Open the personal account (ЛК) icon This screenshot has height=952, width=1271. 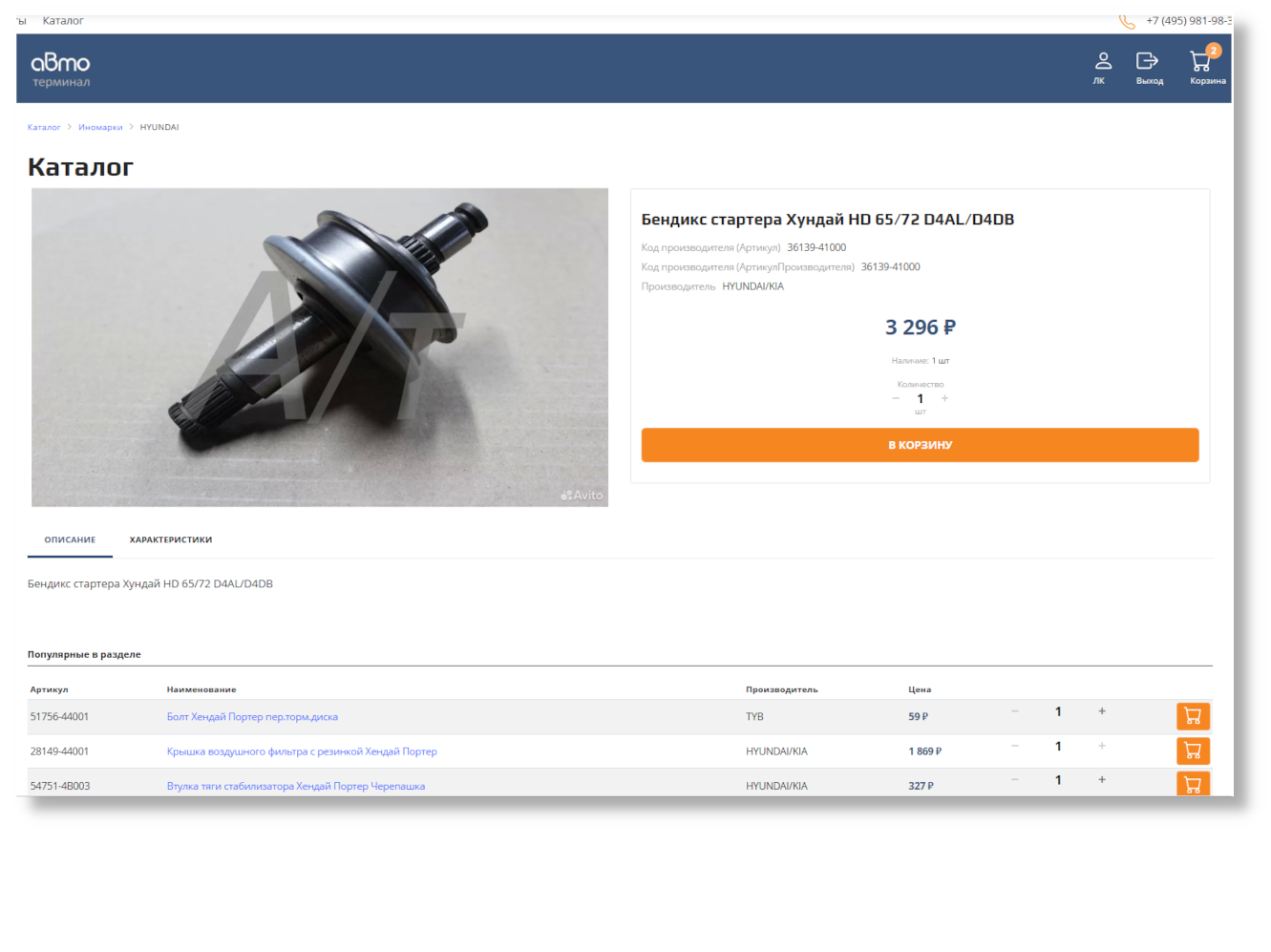(1102, 68)
